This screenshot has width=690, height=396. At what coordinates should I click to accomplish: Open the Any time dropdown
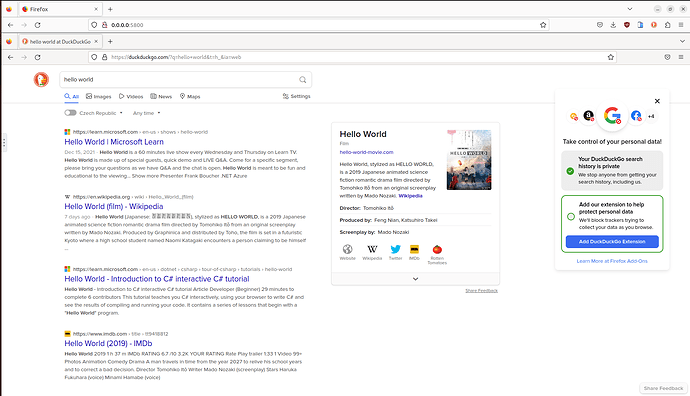[x=147, y=113]
